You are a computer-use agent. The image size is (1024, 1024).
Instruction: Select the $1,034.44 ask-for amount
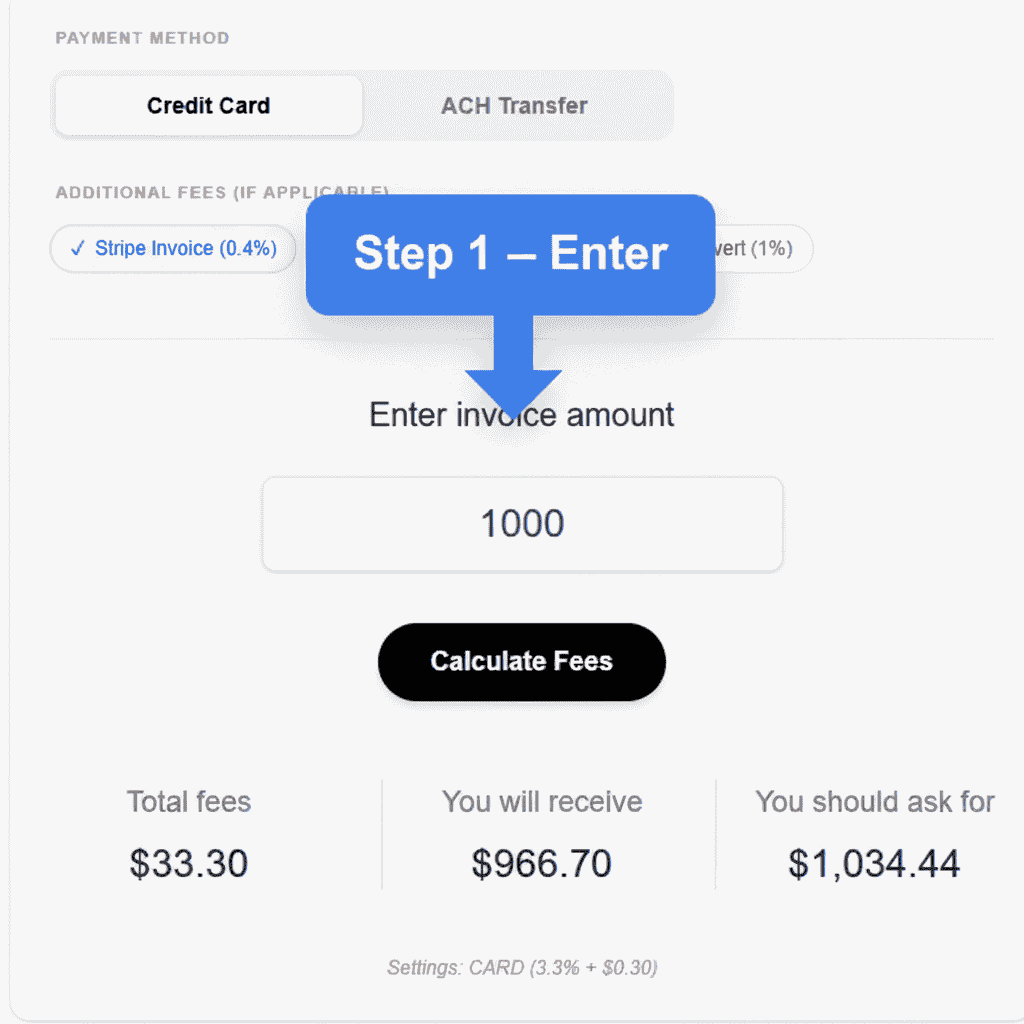(874, 863)
